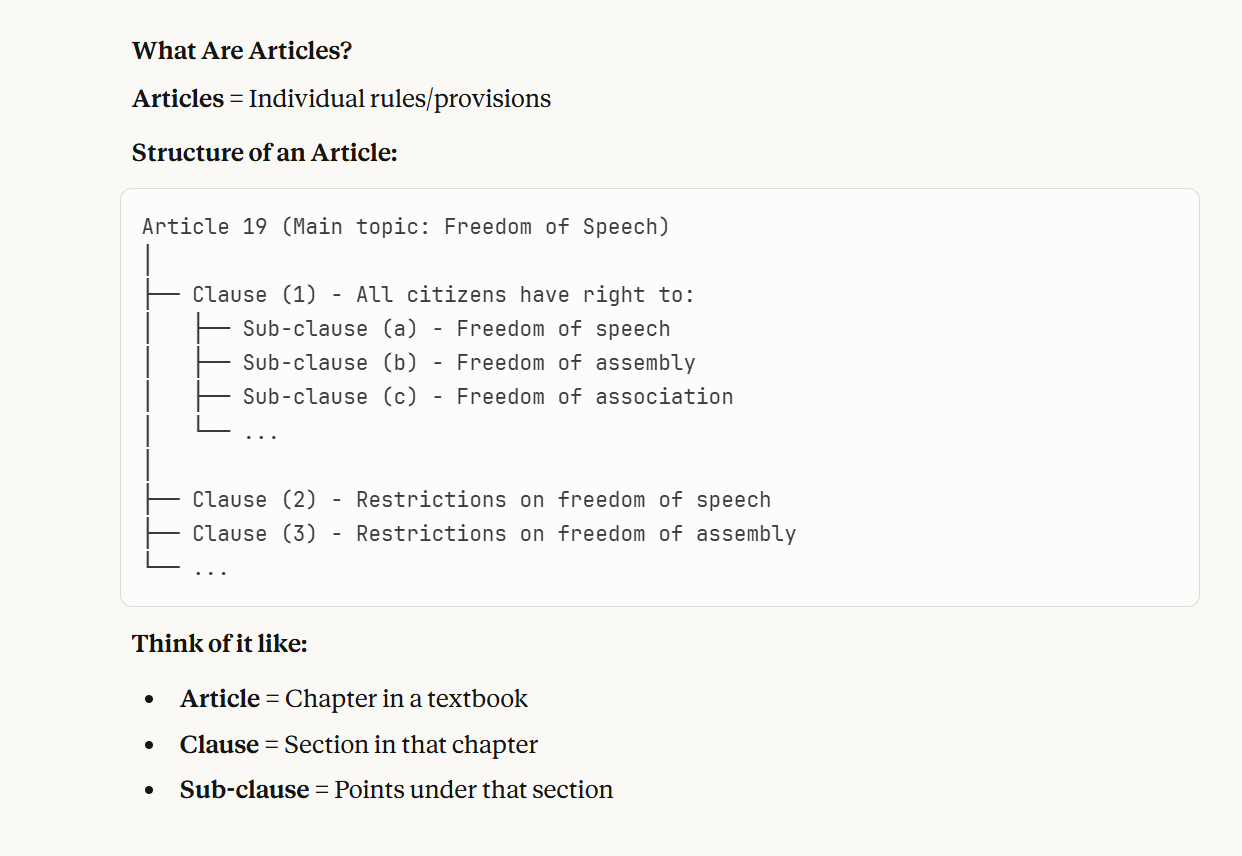The image size is (1242, 856).
Task: Click the "What Are Articles?" heading
Action: (241, 51)
